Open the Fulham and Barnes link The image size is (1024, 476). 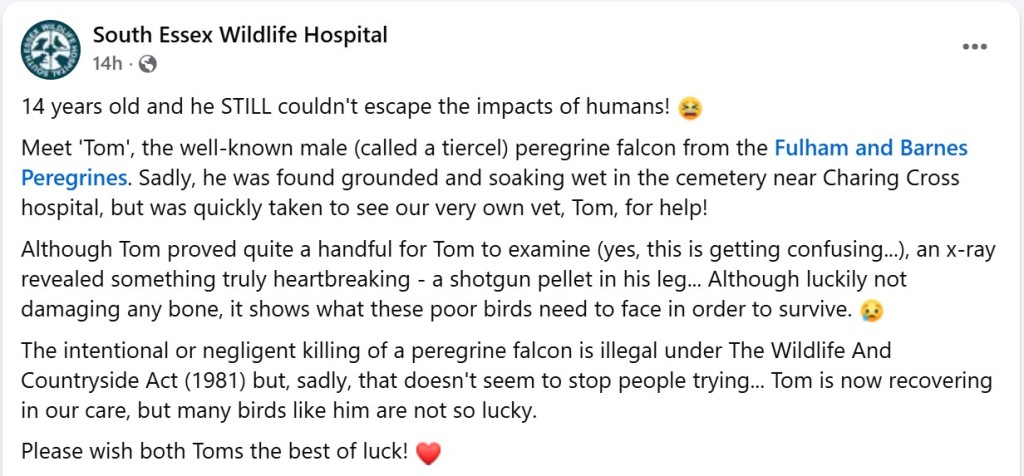point(871,149)
